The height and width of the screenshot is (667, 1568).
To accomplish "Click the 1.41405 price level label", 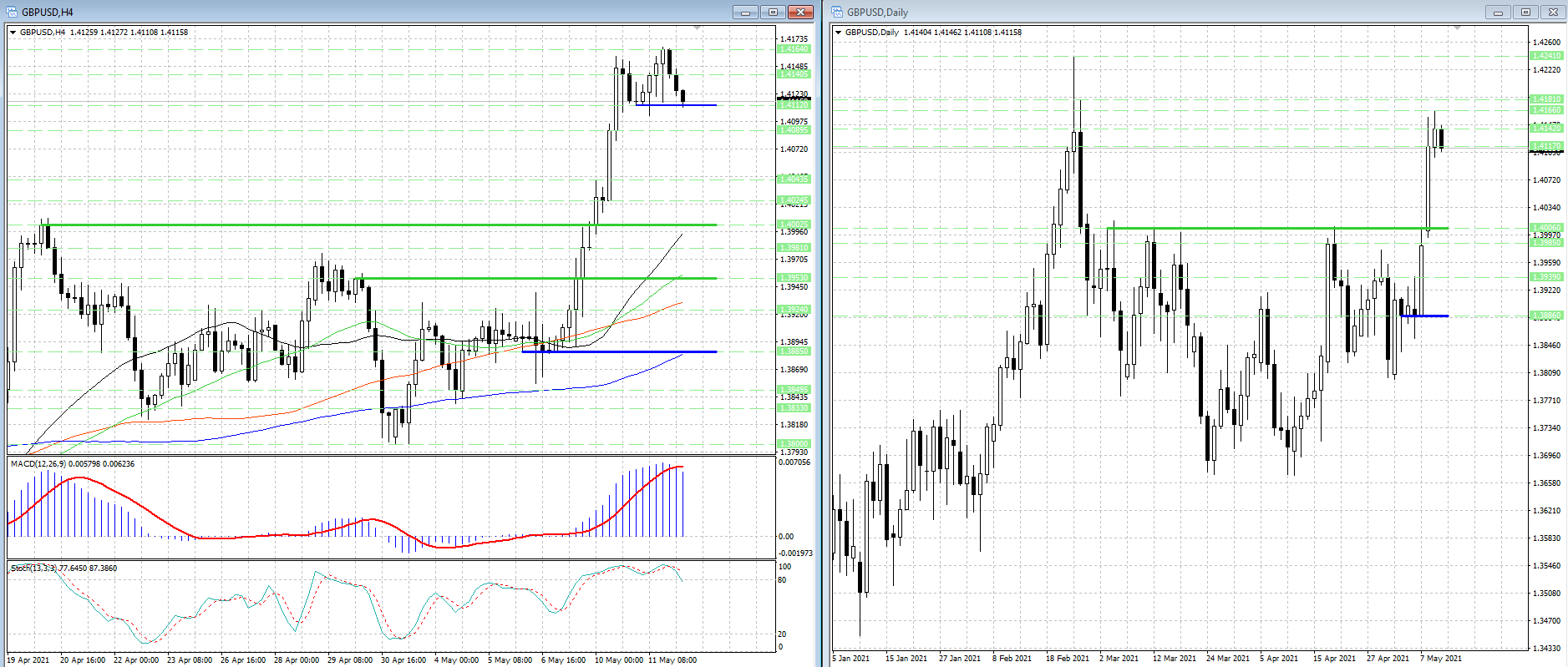I will coord(794,74).
